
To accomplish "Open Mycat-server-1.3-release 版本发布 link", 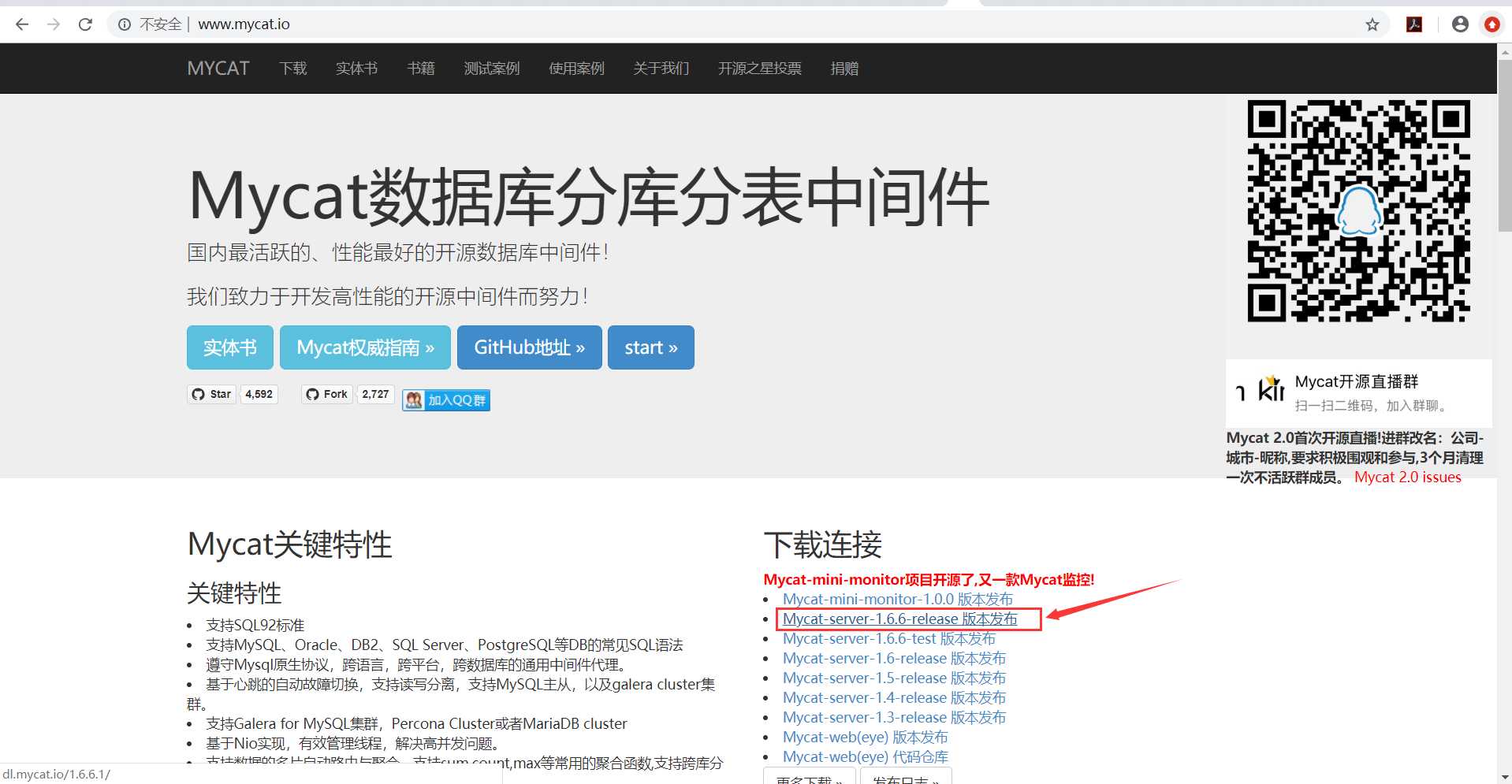I will point(894,718).
